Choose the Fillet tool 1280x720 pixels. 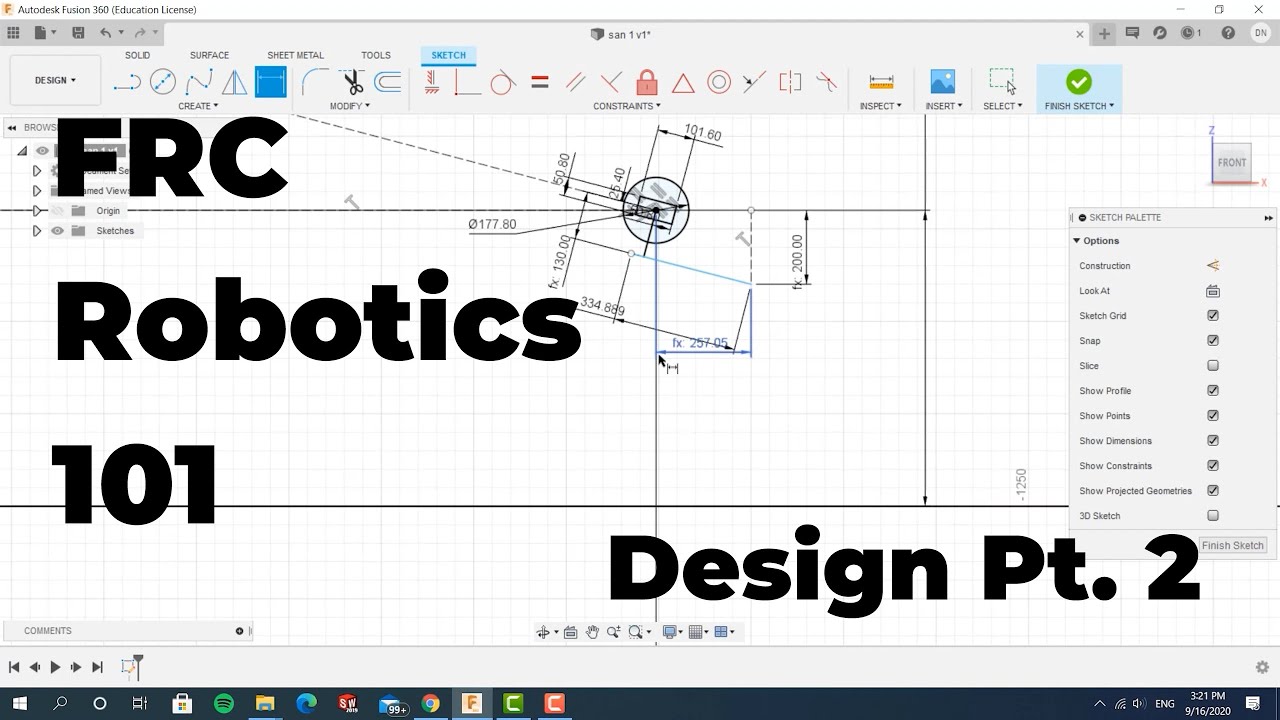(x=314, y=82)
